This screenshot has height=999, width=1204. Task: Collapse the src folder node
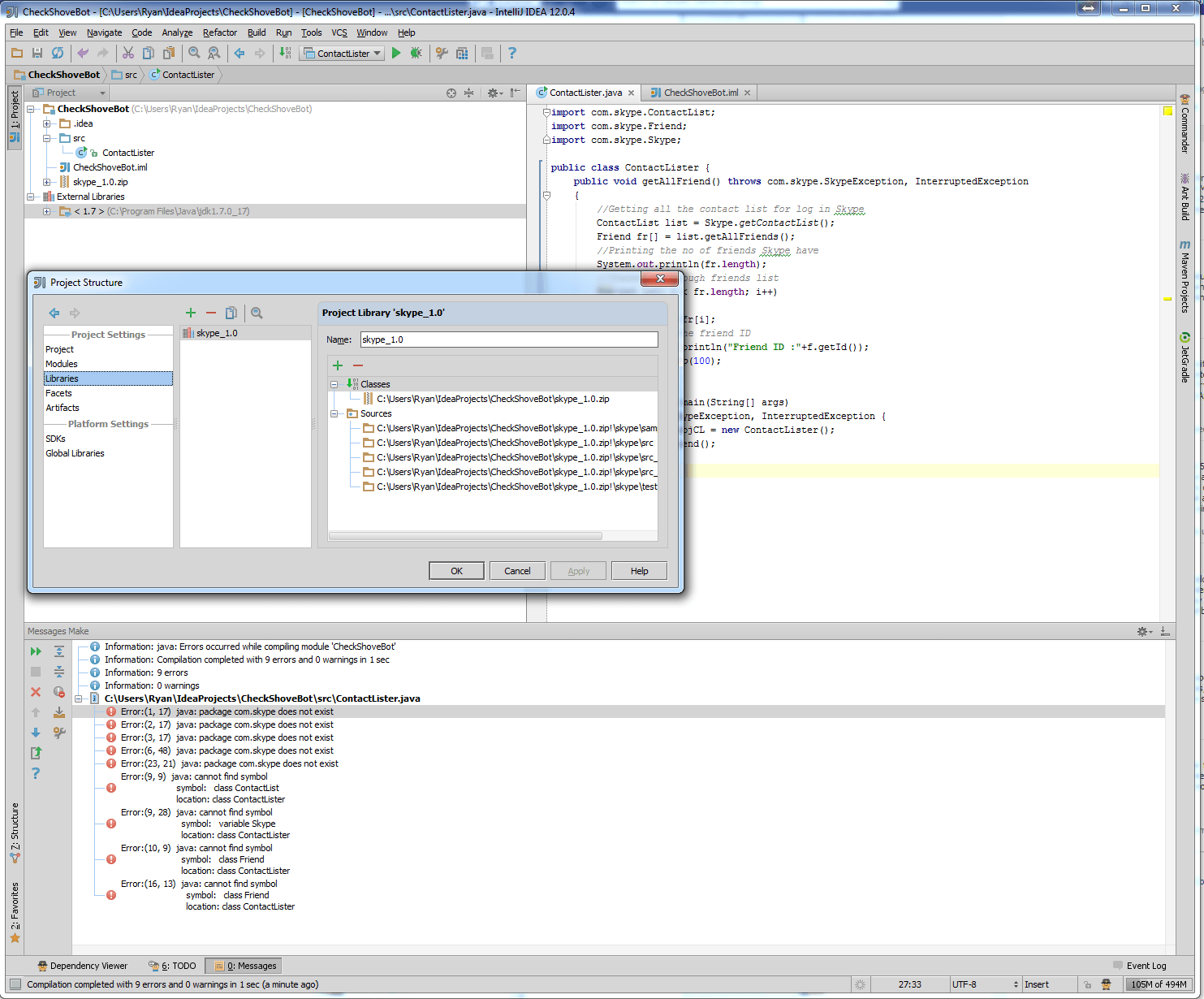tap(46, 138)
